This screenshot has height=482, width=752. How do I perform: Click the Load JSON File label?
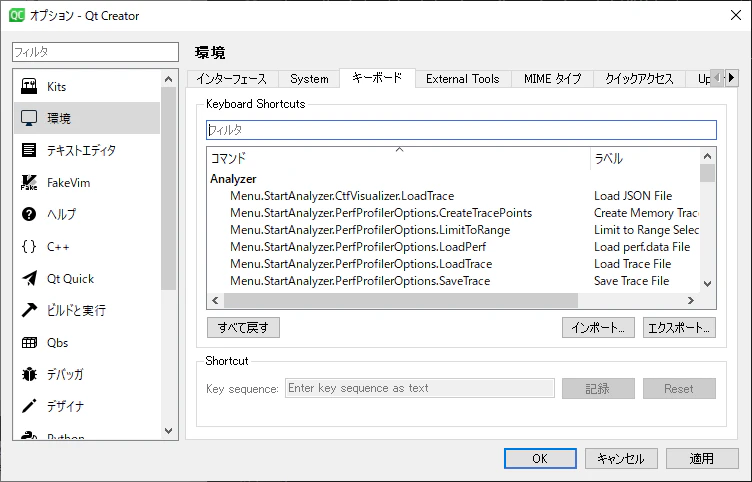(x=633, y=196)
